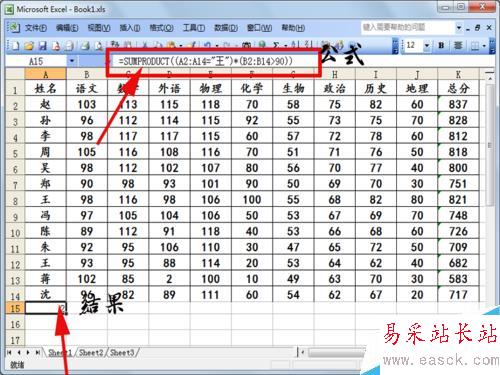500x375 pixels.
Task: Click the Paste clipboard icon
Action: (171, 45)
